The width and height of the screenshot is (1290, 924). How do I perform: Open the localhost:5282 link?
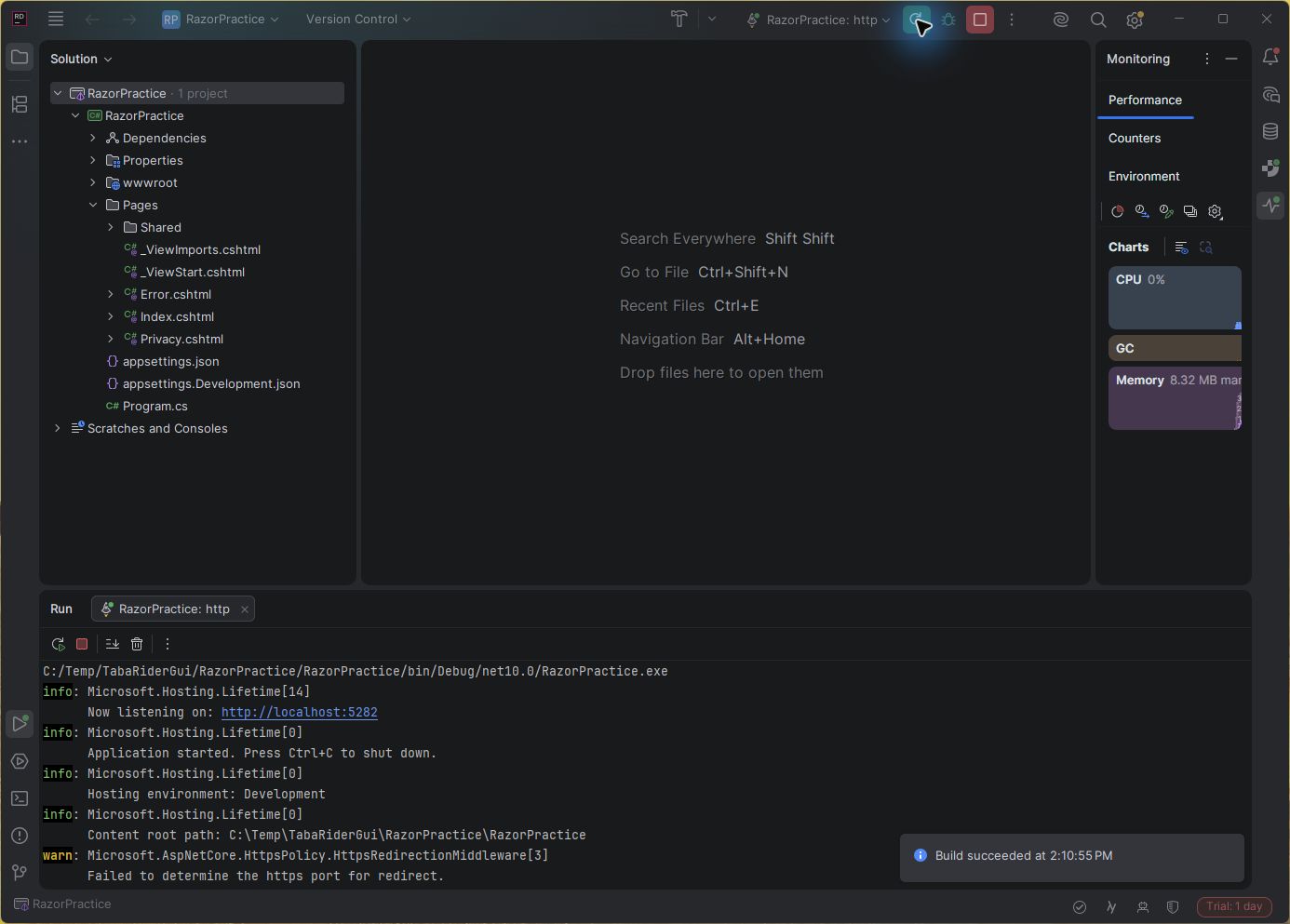coord(300,712)
